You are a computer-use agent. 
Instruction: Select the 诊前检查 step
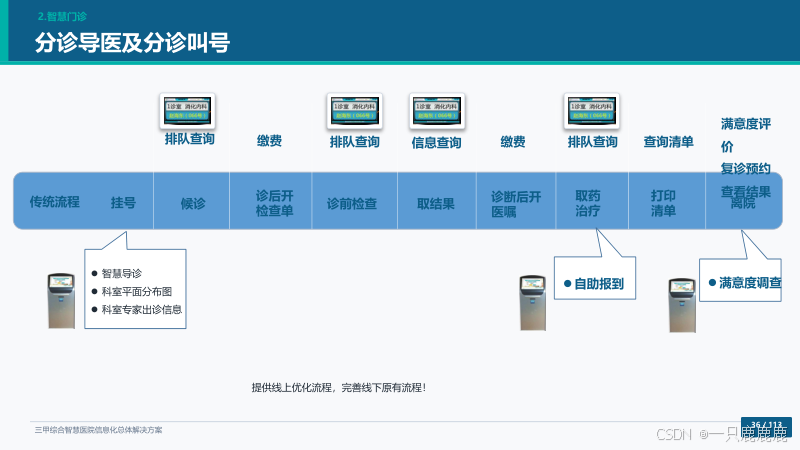352,204
